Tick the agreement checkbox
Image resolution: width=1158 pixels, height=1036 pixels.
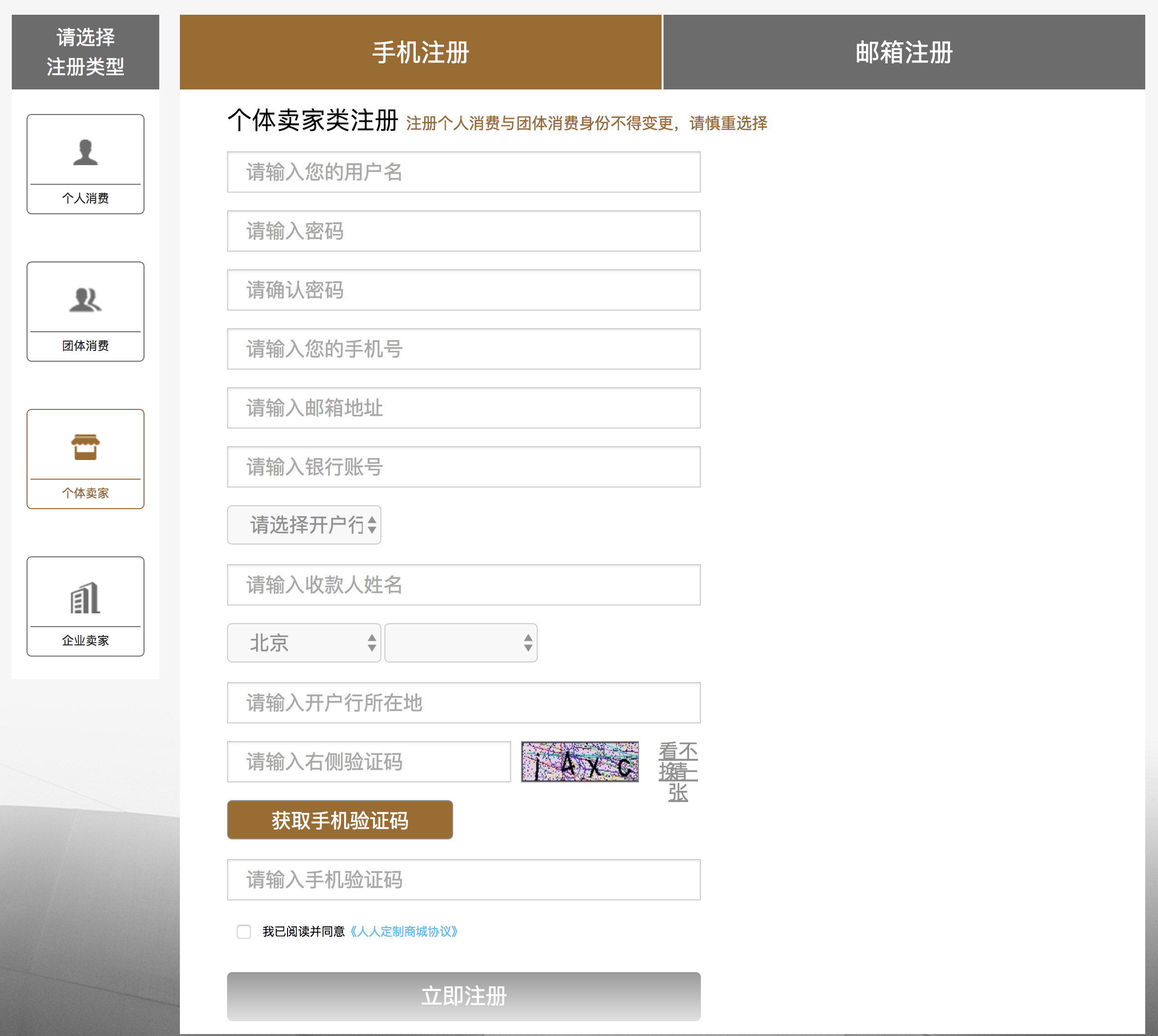point(244,931)
